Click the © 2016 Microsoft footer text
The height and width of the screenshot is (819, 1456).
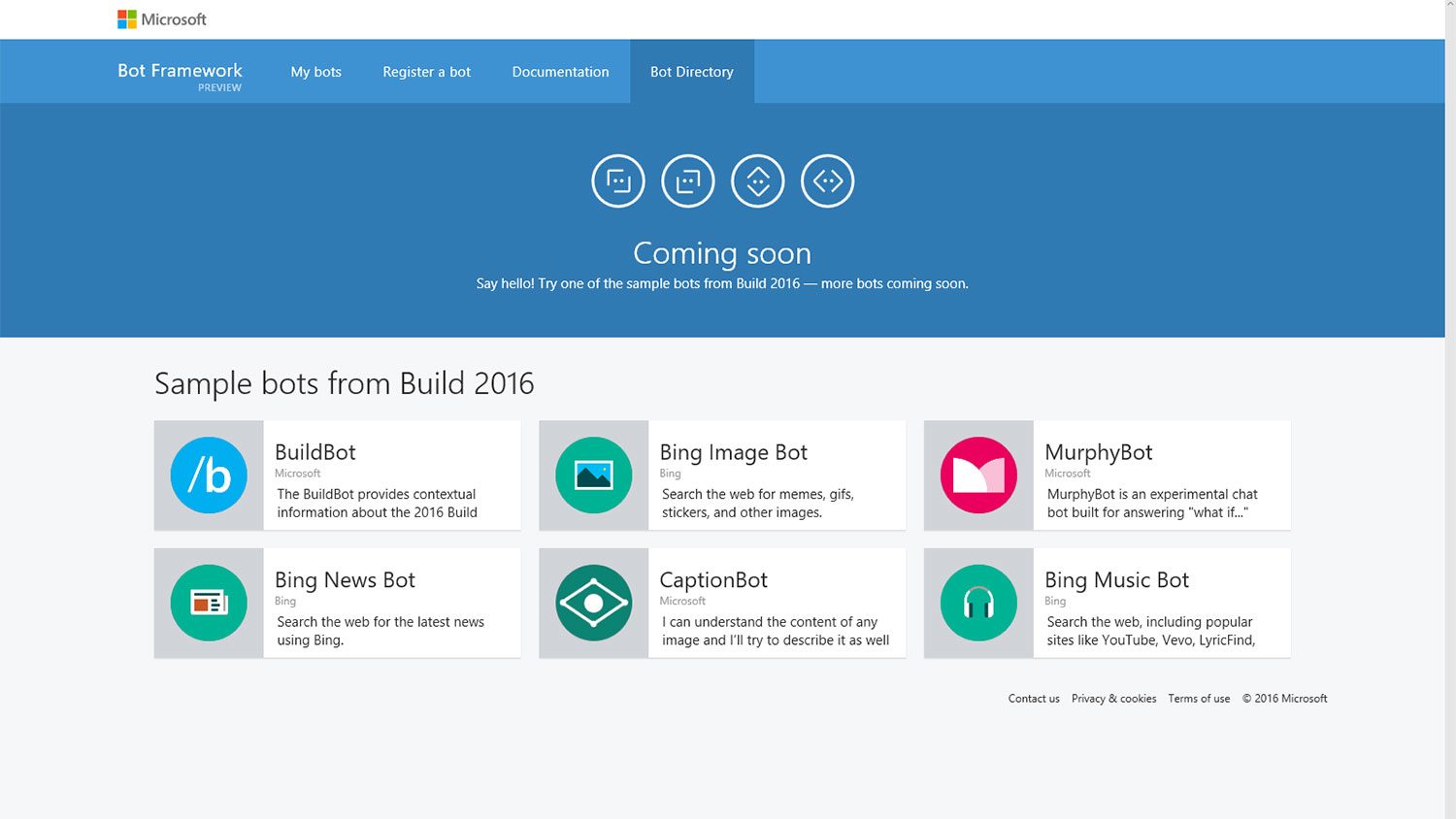tap(1285, 699)
